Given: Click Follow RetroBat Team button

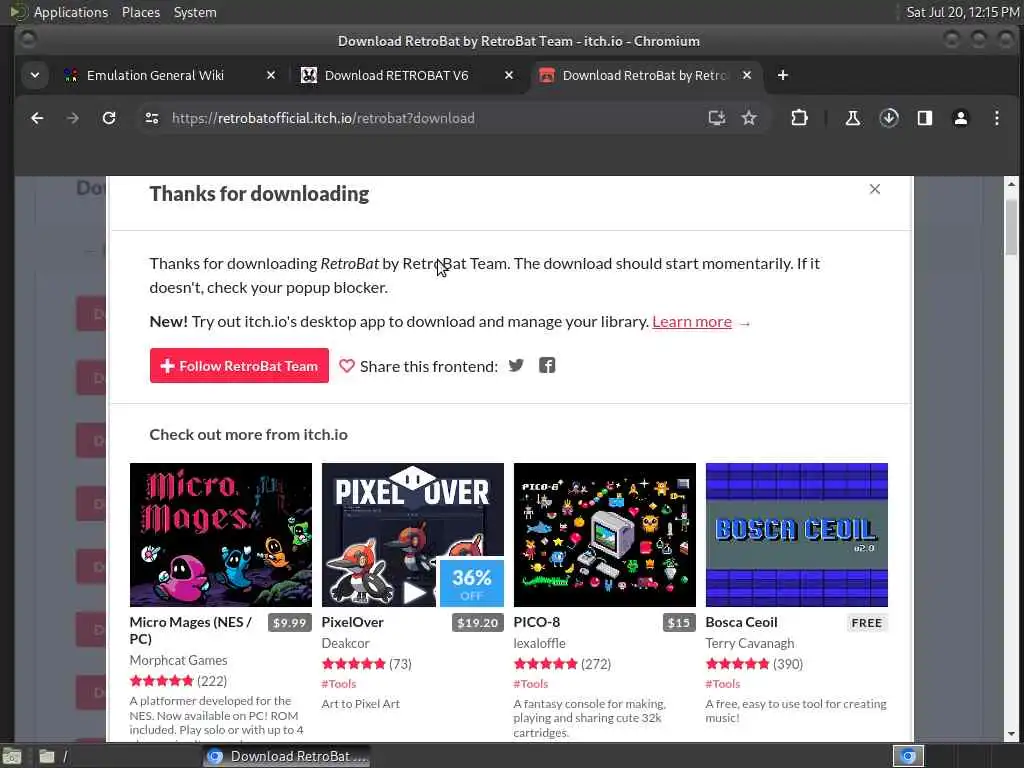Looking at the screenshot, I should pos(239,366).
